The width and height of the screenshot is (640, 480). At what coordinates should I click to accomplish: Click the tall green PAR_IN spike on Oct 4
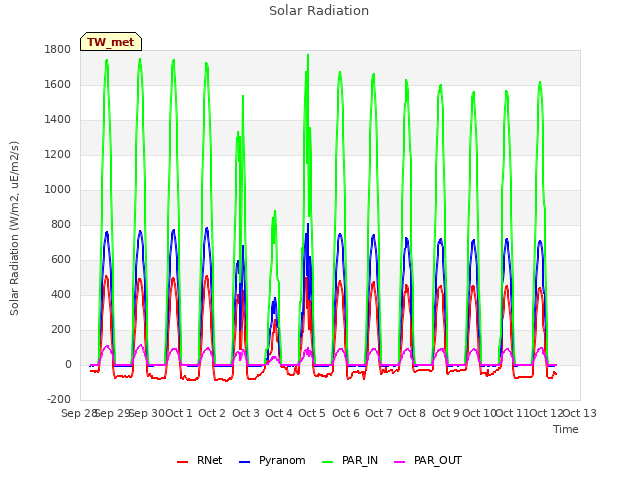tap(308, 57)
